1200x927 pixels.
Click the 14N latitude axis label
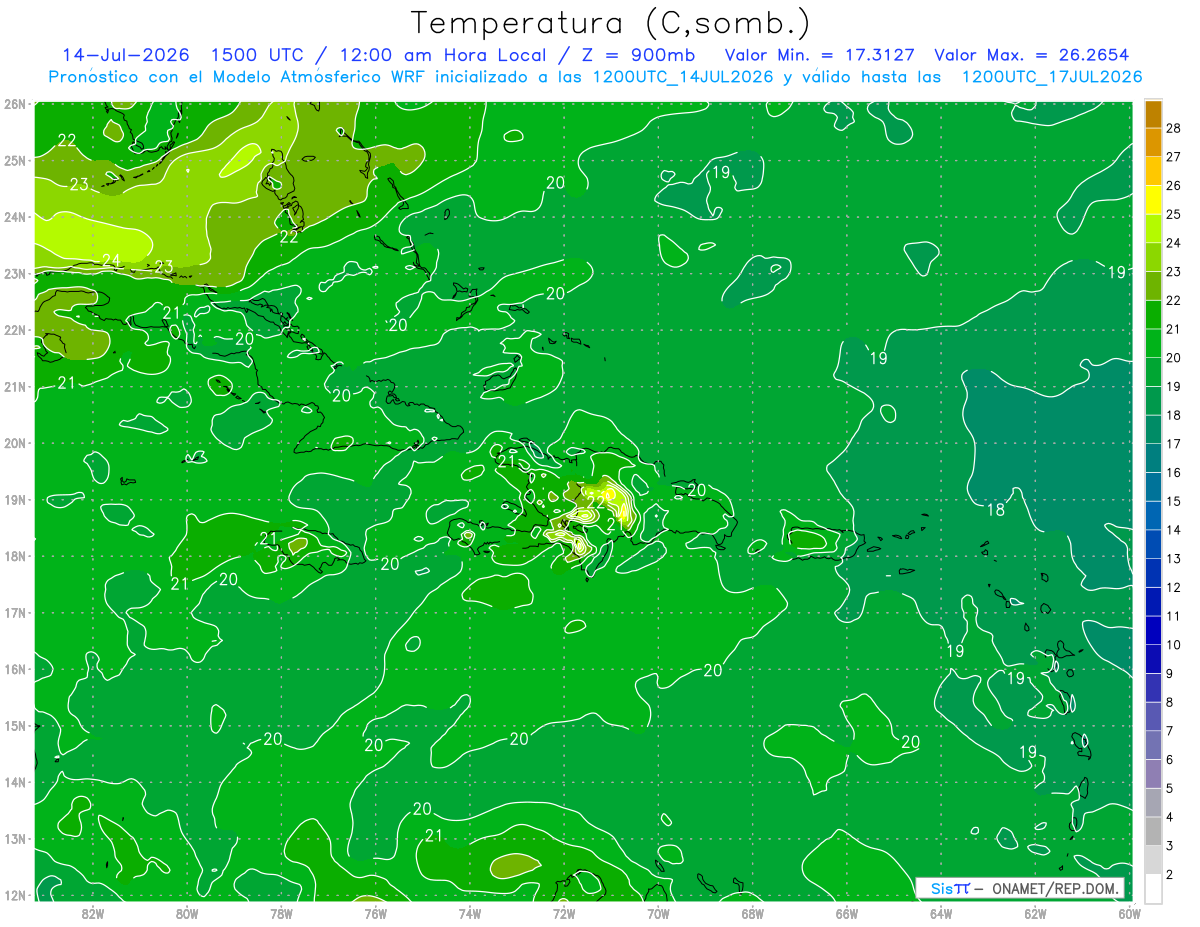pyautogui.click(x=14, y=782)
